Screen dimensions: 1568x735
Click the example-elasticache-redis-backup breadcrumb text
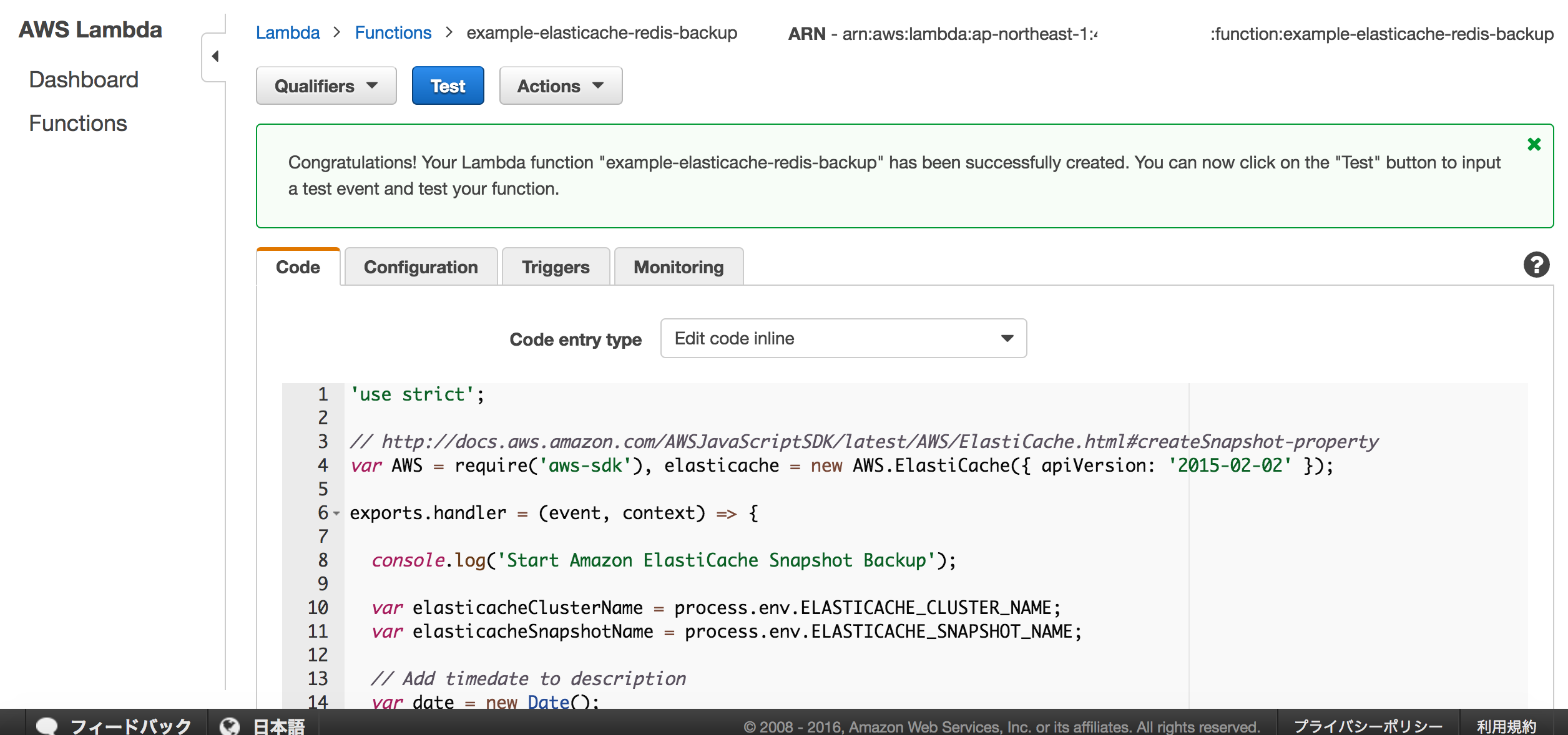(602, 32)
